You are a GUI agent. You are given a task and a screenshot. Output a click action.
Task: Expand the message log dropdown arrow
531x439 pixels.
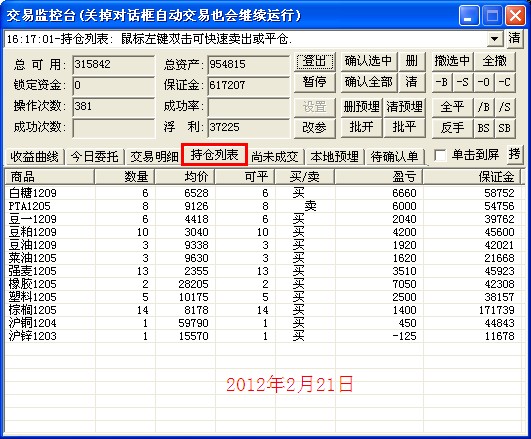coord(495,39)
